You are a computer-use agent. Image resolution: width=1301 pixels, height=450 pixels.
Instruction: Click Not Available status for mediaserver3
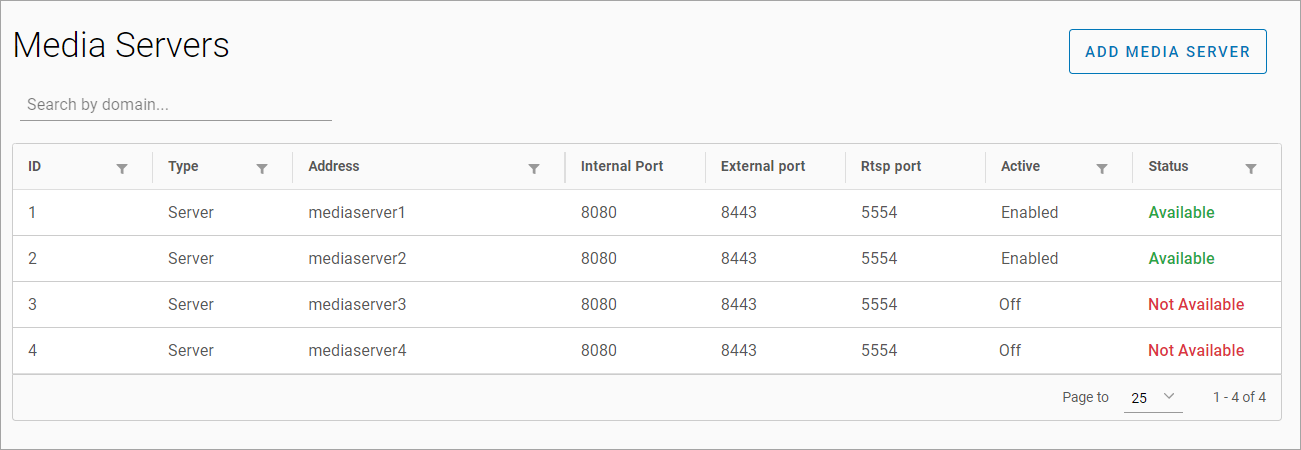click(x=1196, y=305)
